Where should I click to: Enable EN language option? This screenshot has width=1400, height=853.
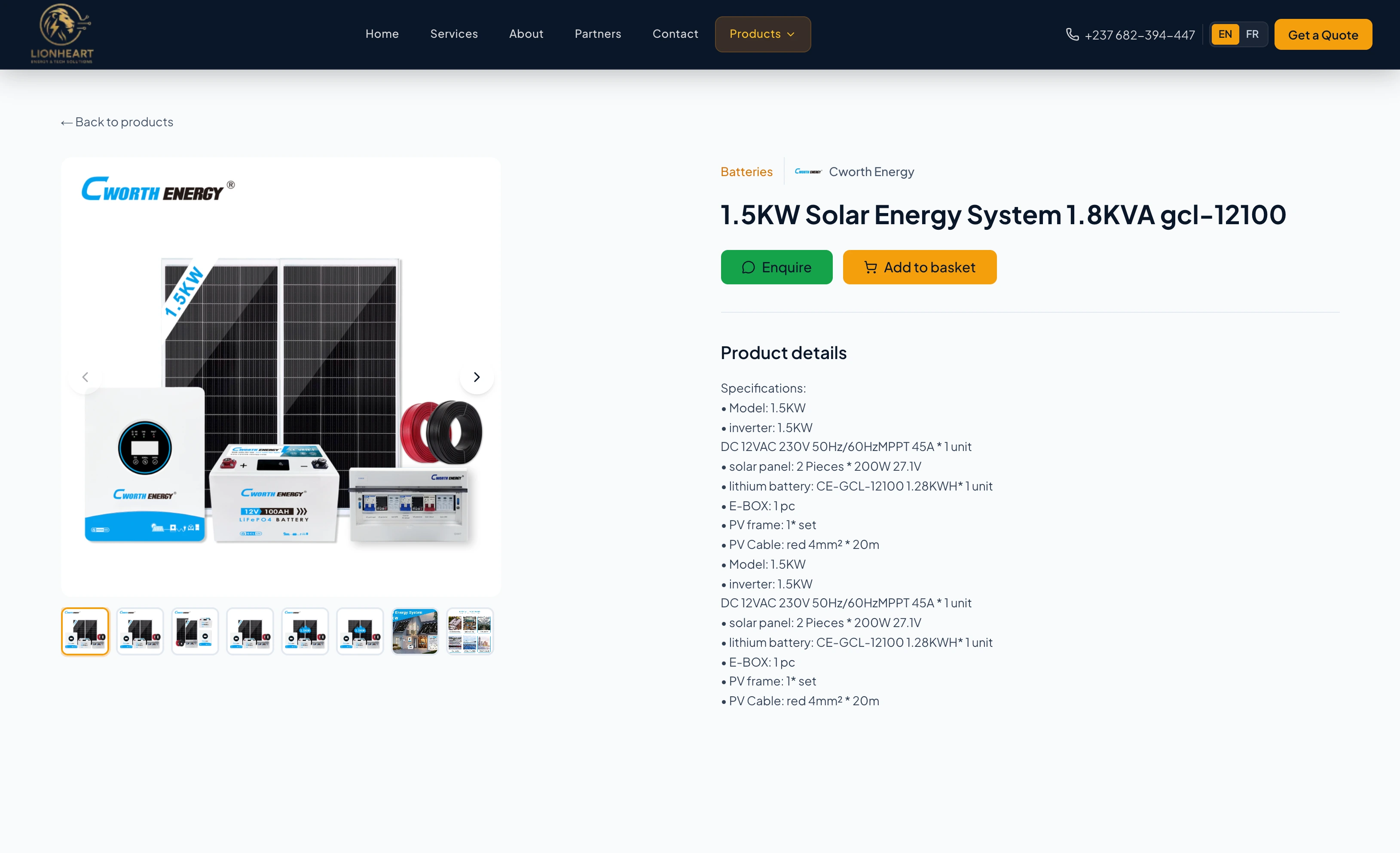[1225, 34]
